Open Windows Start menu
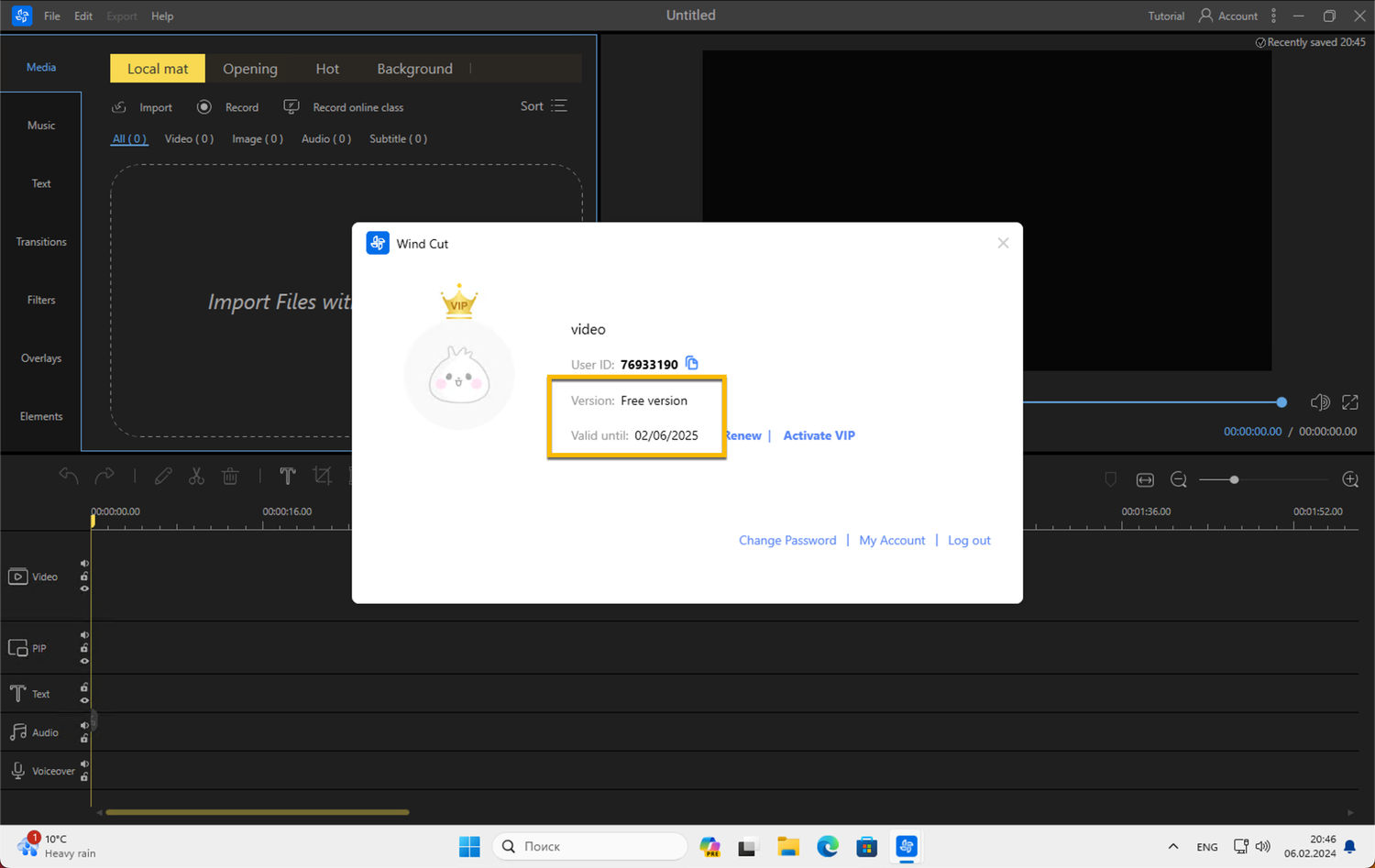 pyautogui.click(x=469, y=846)
